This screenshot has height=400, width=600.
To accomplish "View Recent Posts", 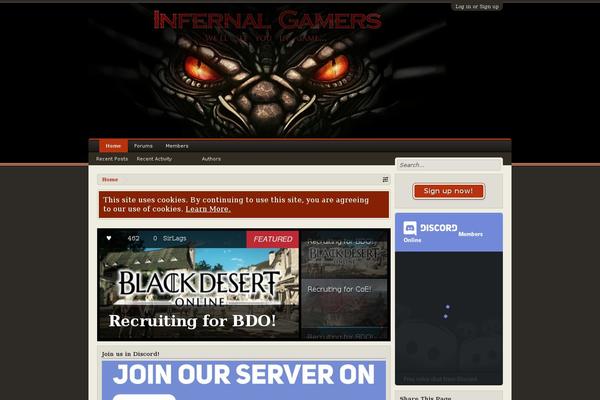I will [x=112, y=159].
